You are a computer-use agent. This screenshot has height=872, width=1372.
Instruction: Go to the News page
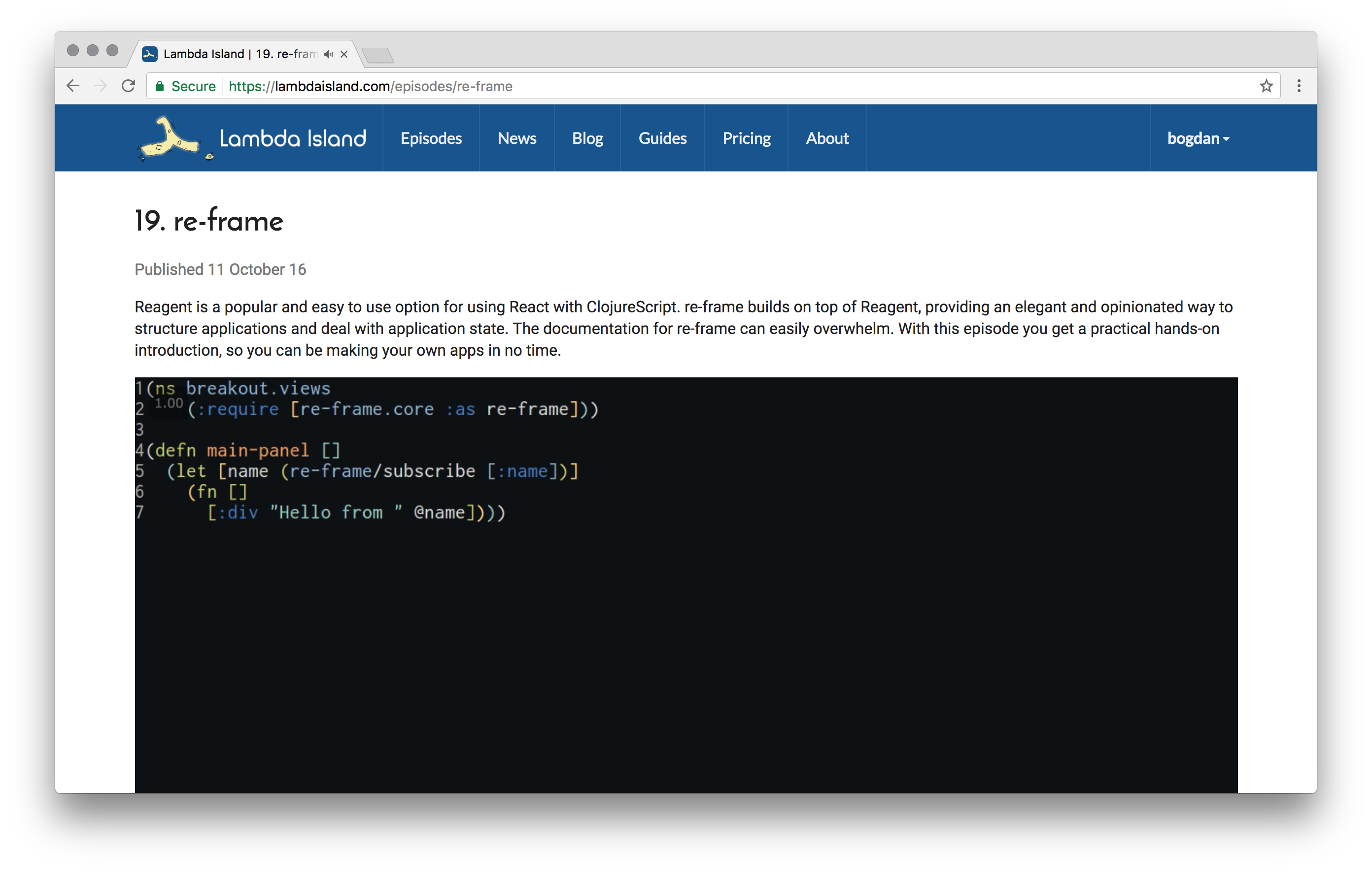516,138
